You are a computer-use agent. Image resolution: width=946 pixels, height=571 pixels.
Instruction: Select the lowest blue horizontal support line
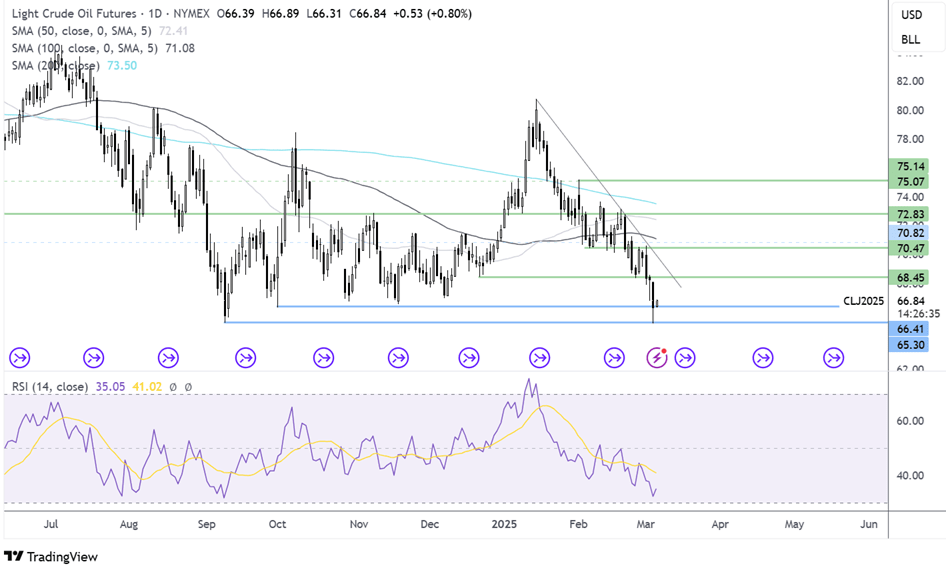(555, 322)
